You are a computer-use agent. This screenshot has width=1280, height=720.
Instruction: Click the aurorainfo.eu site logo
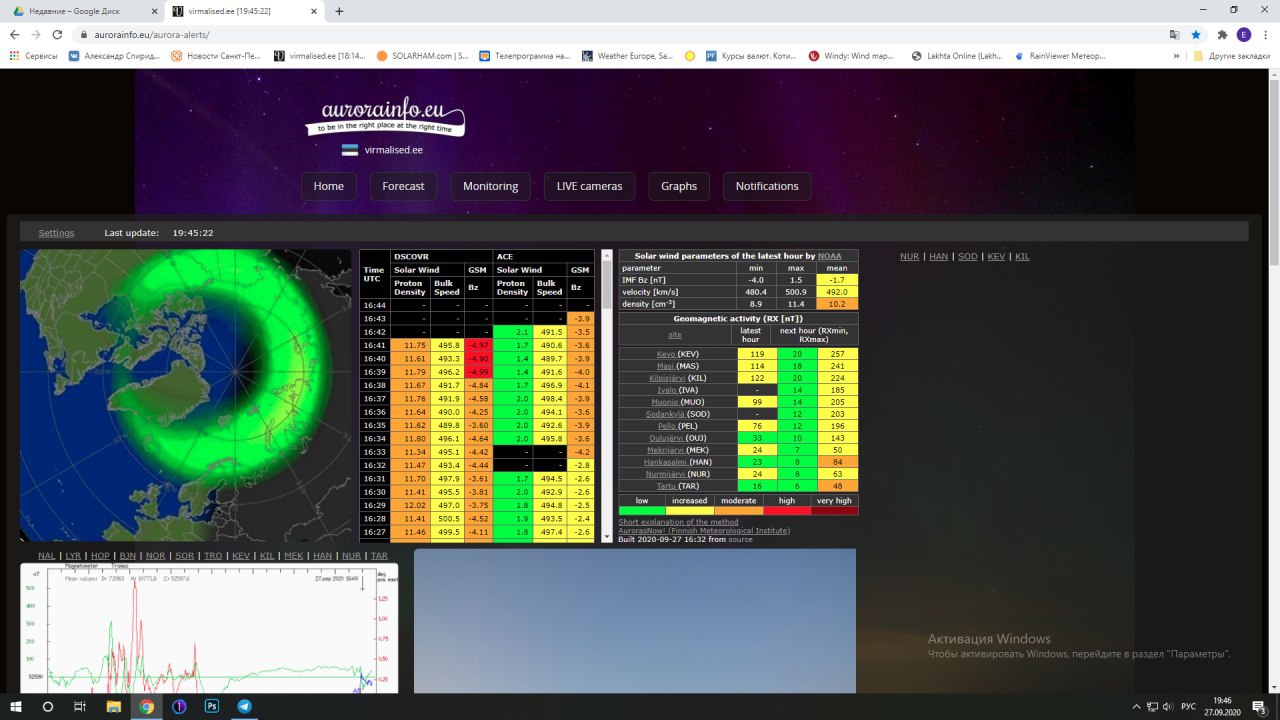click(385, 118)
